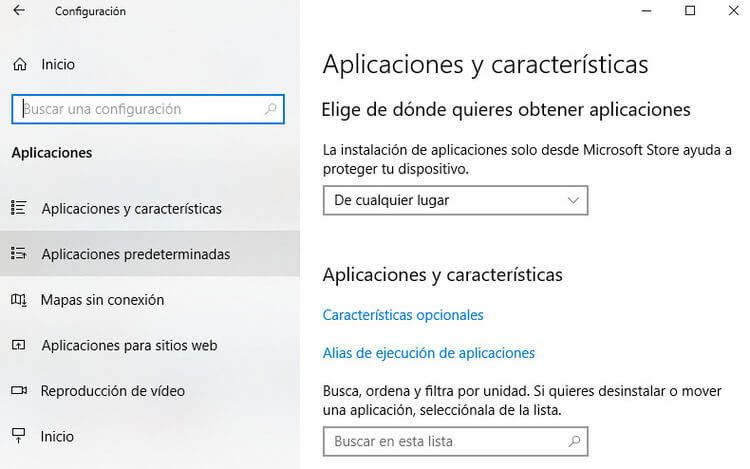Open the bottom Inicio section in the sidebar
Image resolution: width=750 pixels, height=469 pixels.
click(x=150, y=436)
